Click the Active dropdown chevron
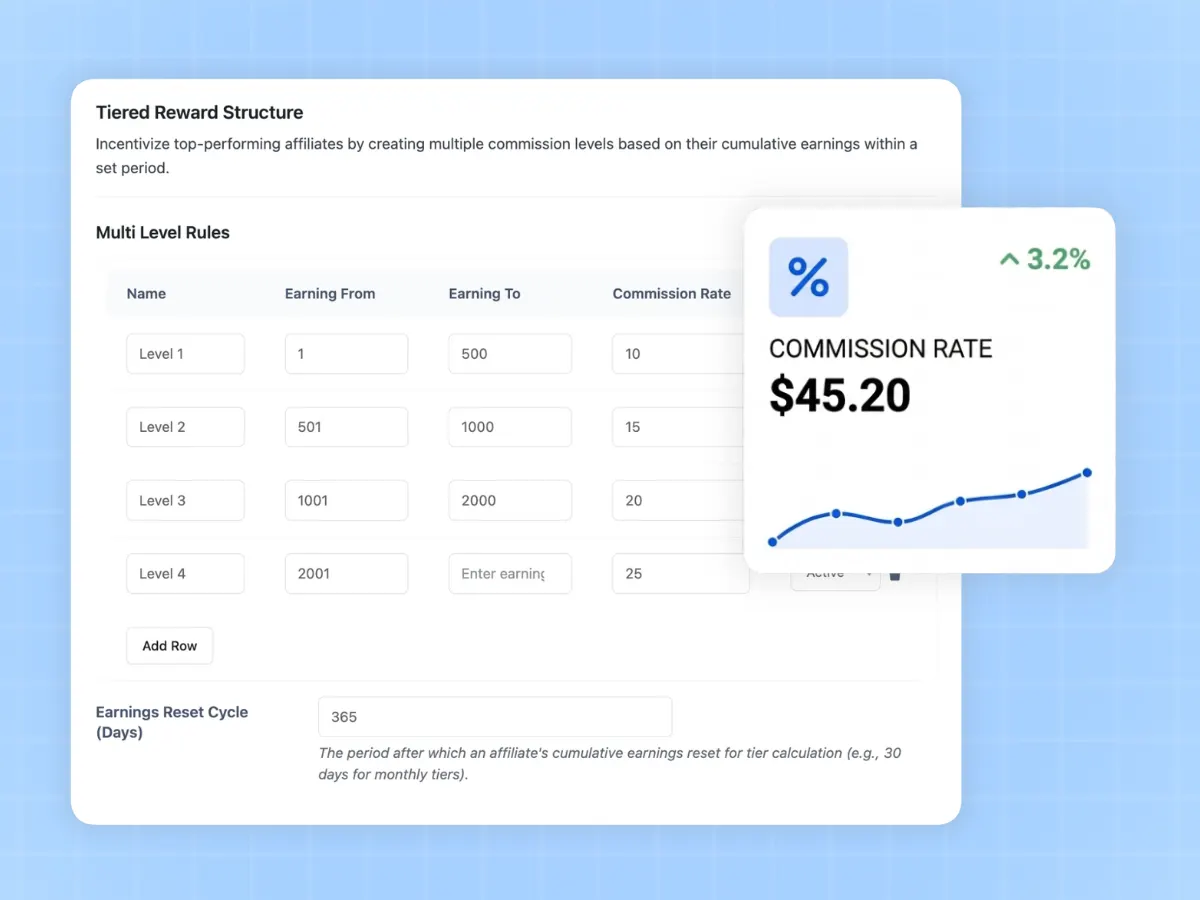The height and width of the screenshot is (900, 1200). tap(868, 573)
